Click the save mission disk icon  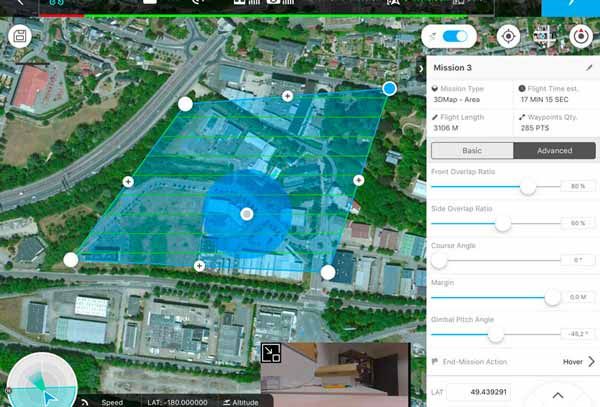19,36
